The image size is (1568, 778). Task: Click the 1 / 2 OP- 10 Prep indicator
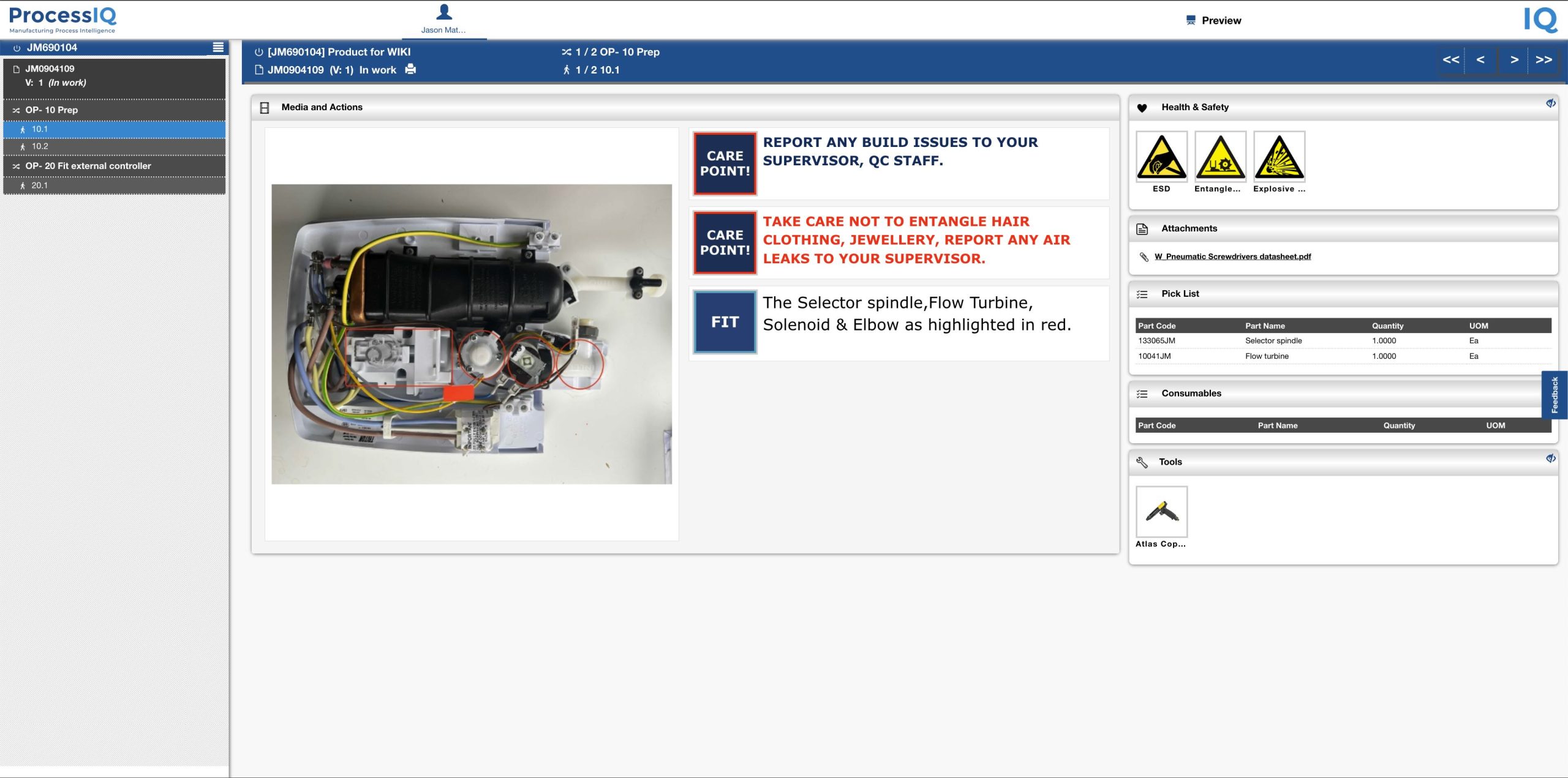coord(617,52)
